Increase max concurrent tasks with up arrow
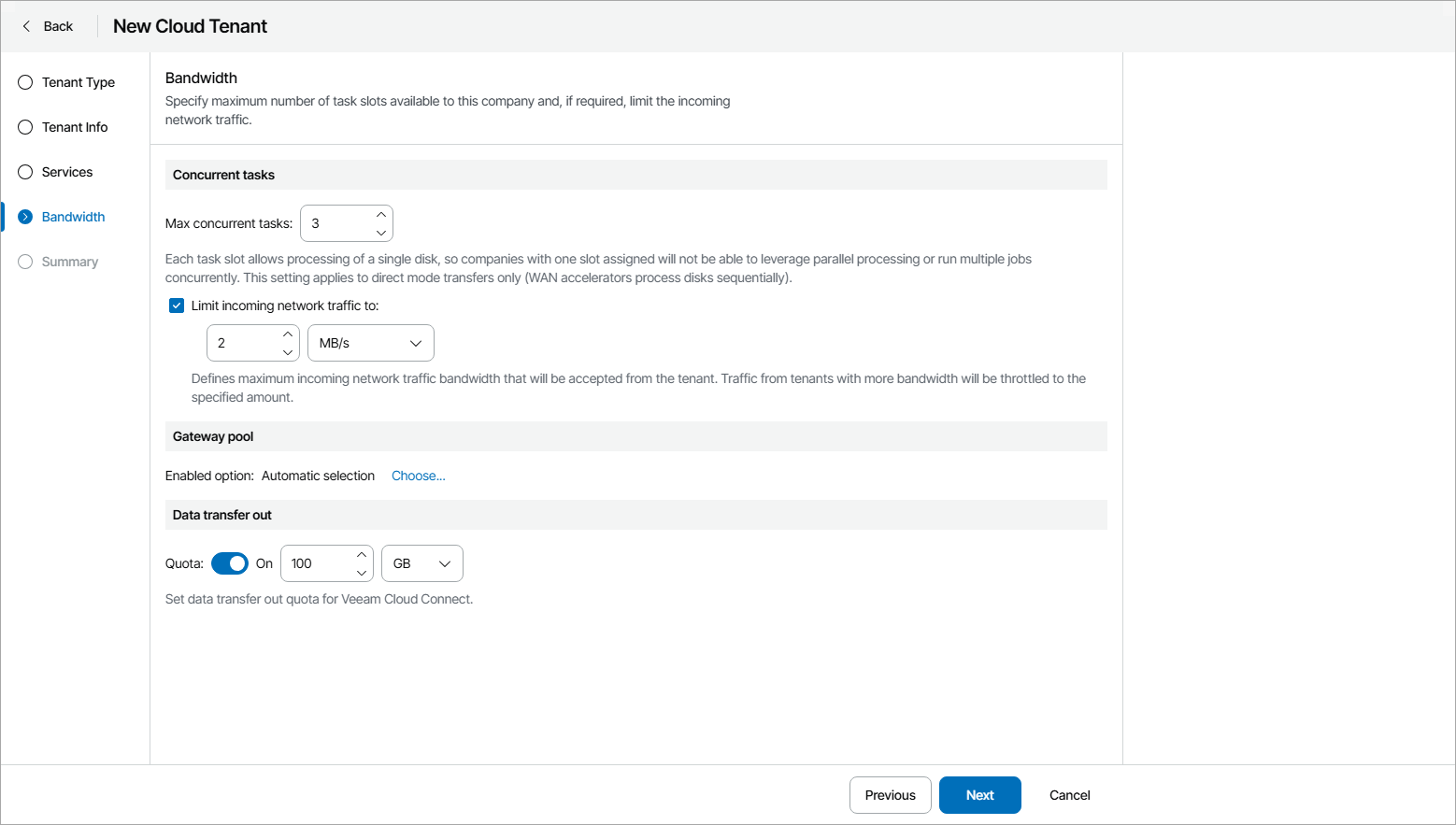1456x825 pixels. point(381,215)
